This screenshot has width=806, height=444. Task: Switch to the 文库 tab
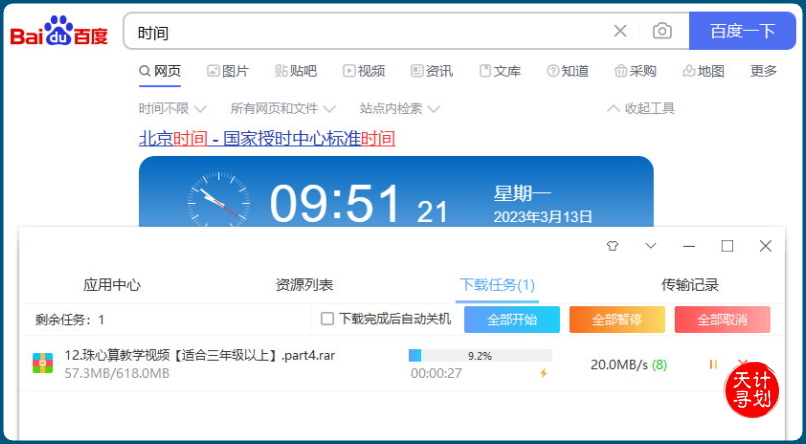click(x=500, y=71)
